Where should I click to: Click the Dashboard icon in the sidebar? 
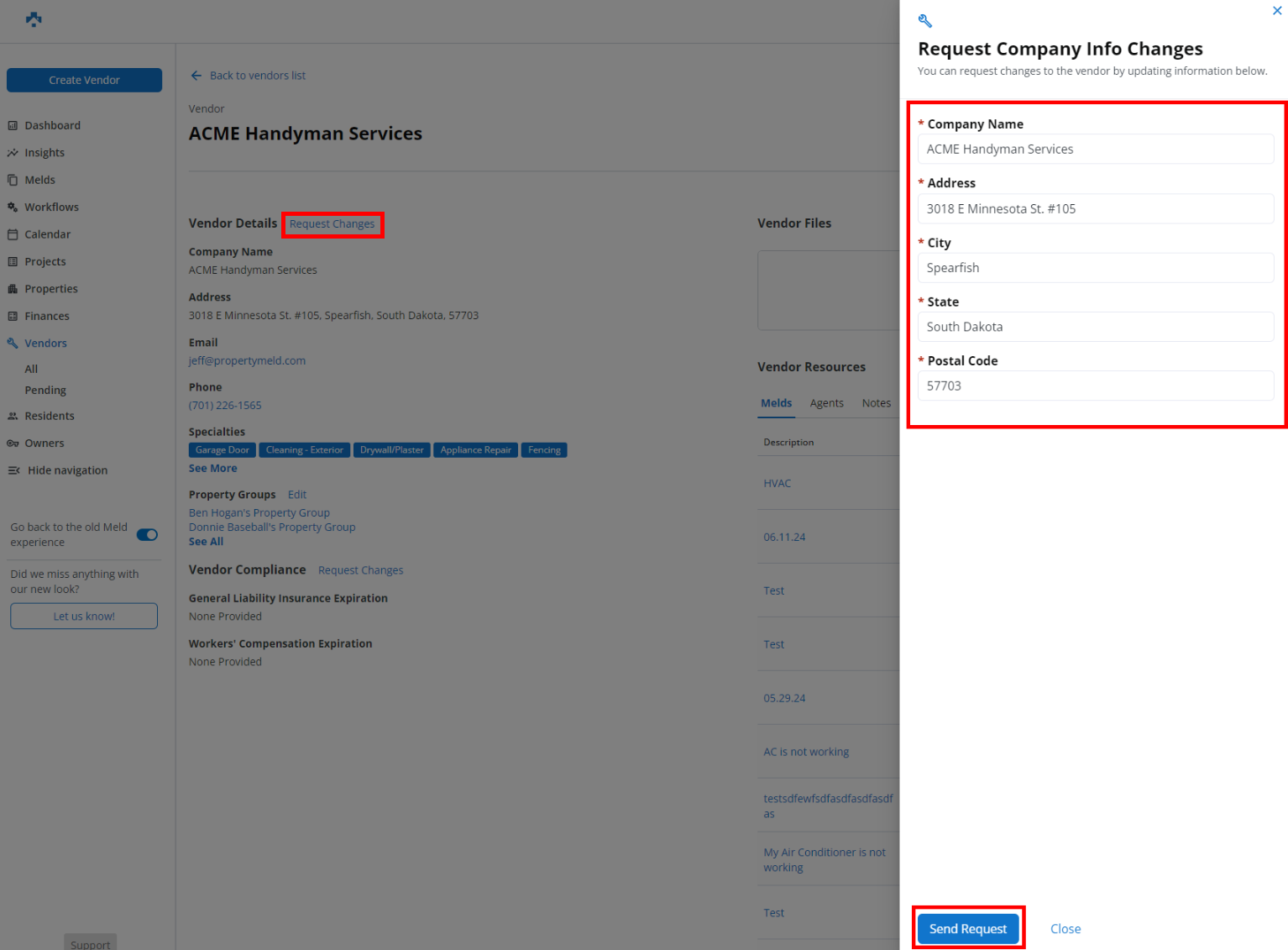(13, 125)
